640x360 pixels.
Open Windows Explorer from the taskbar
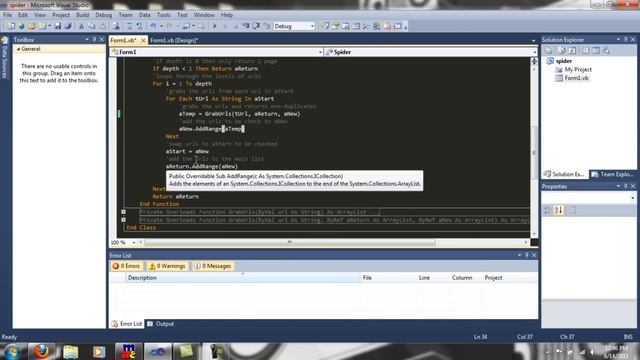pyautogui.click(x=70, y=351)
